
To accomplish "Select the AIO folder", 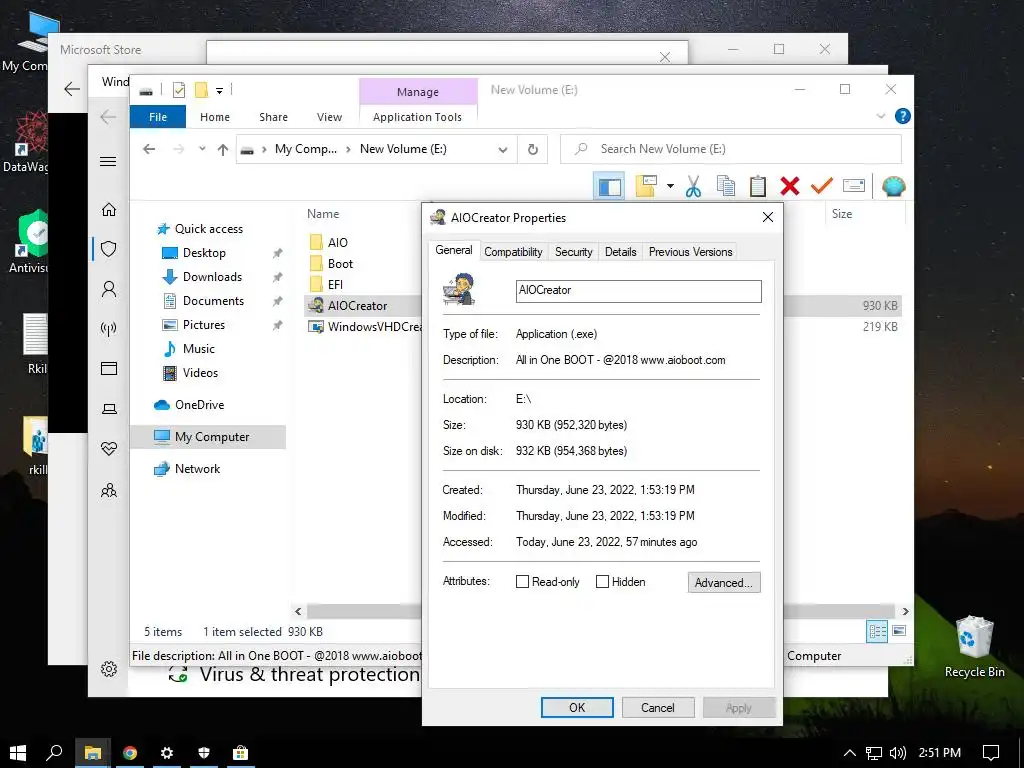I will [x=337, y=242].
